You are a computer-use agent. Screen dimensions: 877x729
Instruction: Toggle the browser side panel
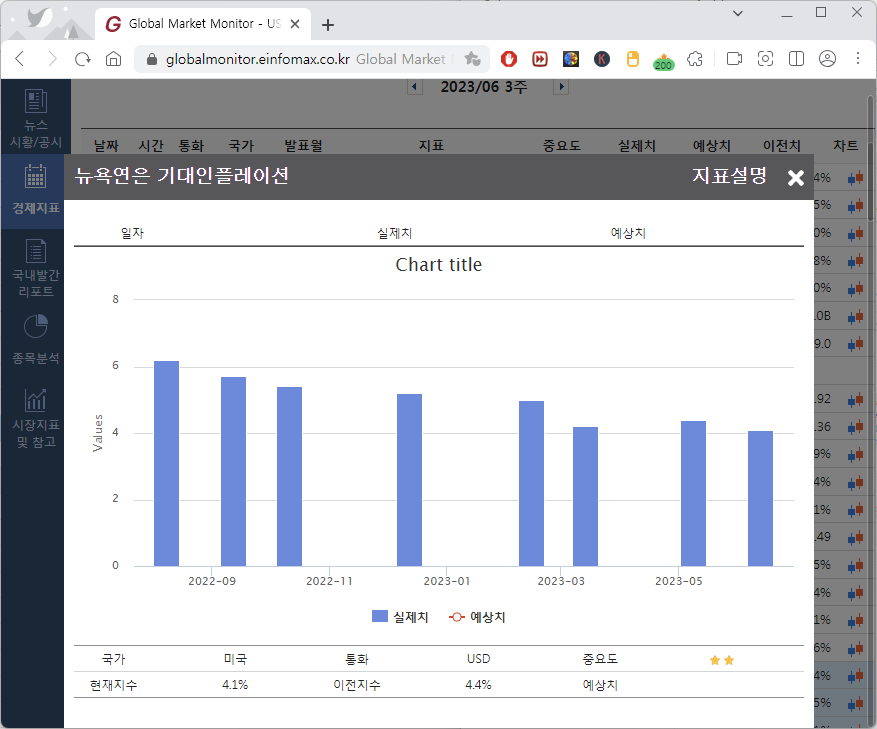796,59
